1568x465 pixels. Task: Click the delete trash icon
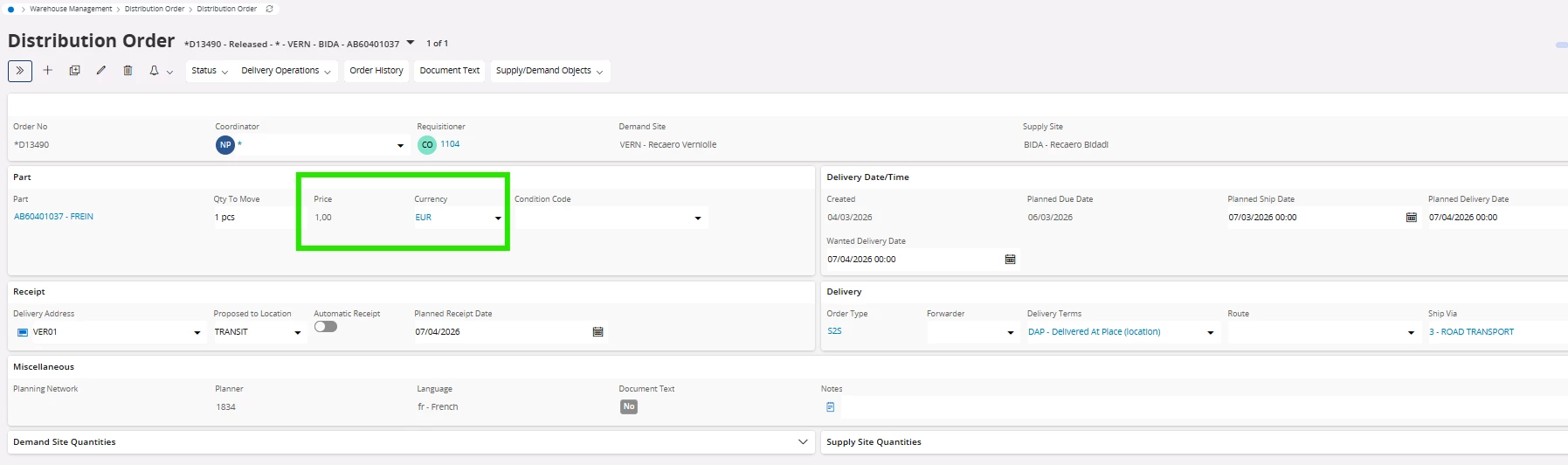(x=128, y=71)
